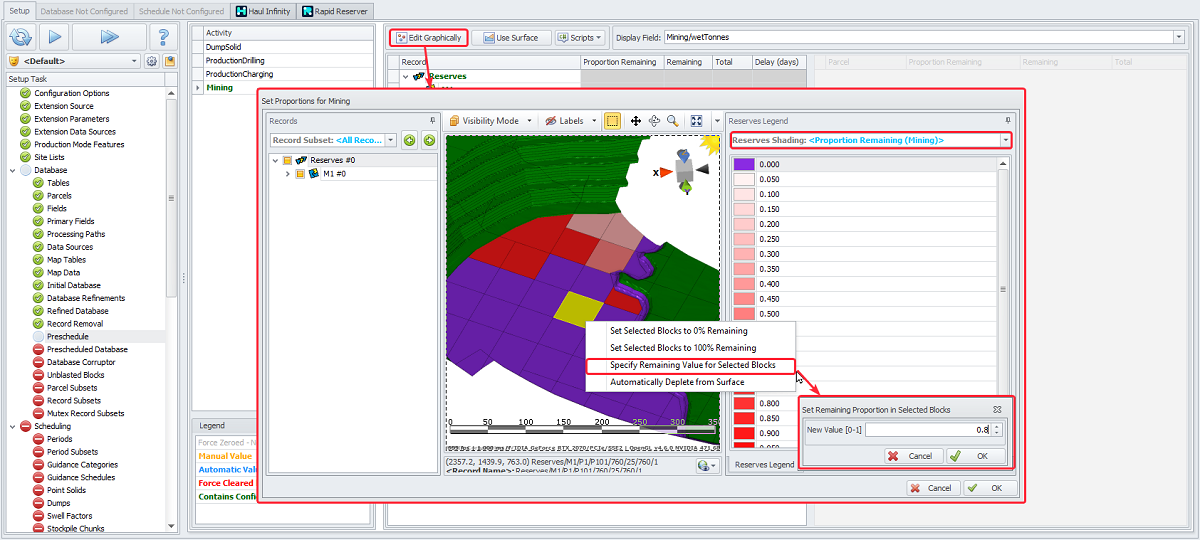
Task: Click the 0.000 purple legend swatch
Action: [x=743, y=164]
